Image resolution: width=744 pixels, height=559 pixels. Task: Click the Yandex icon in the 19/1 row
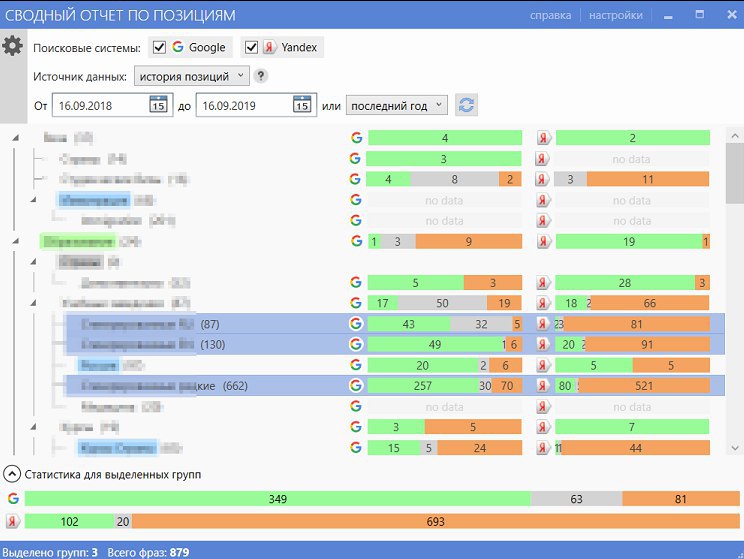[543, 241]
